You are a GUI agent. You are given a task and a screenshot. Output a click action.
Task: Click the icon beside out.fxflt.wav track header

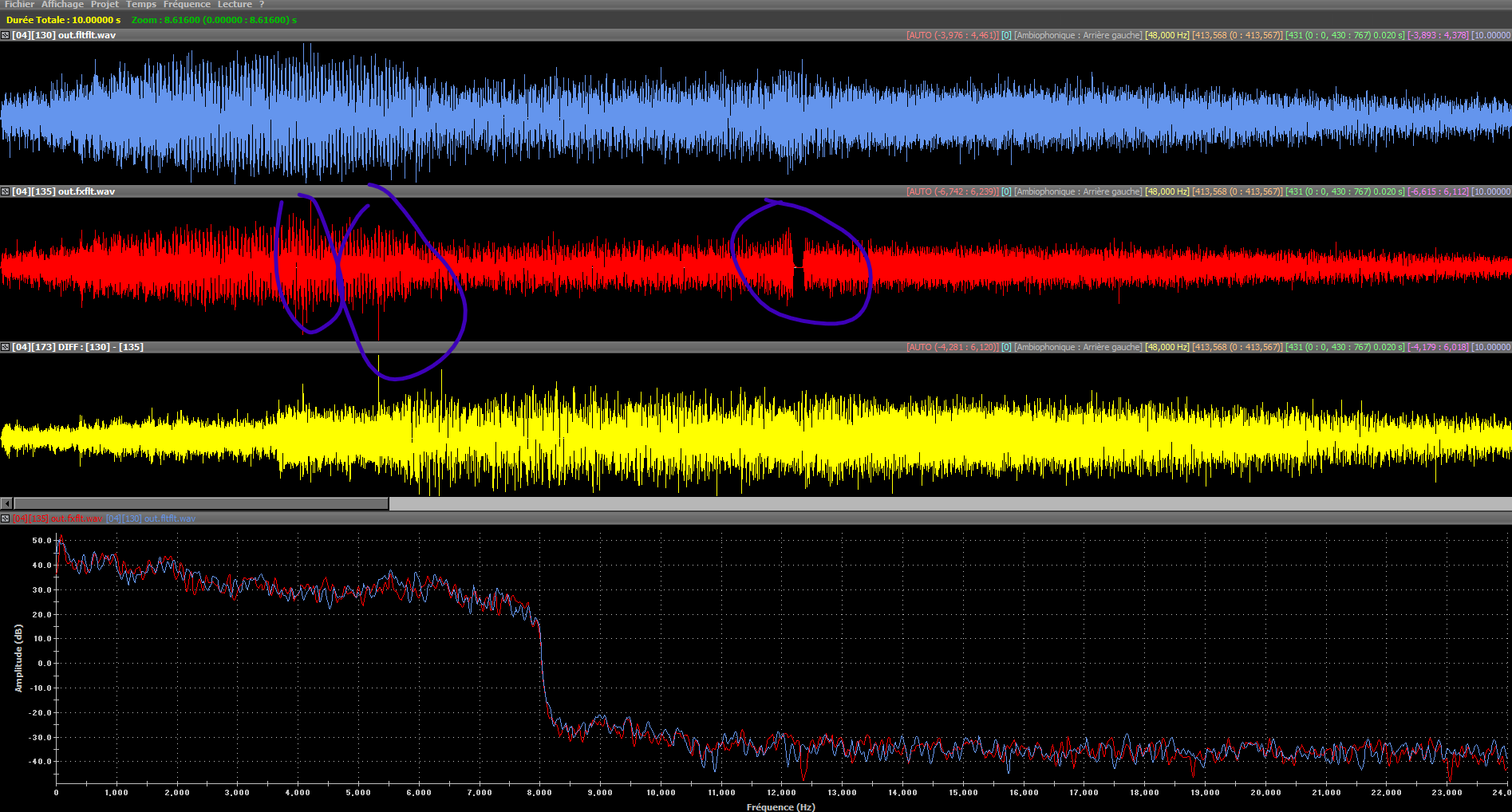pyautogui.click(x=5, y=191)
